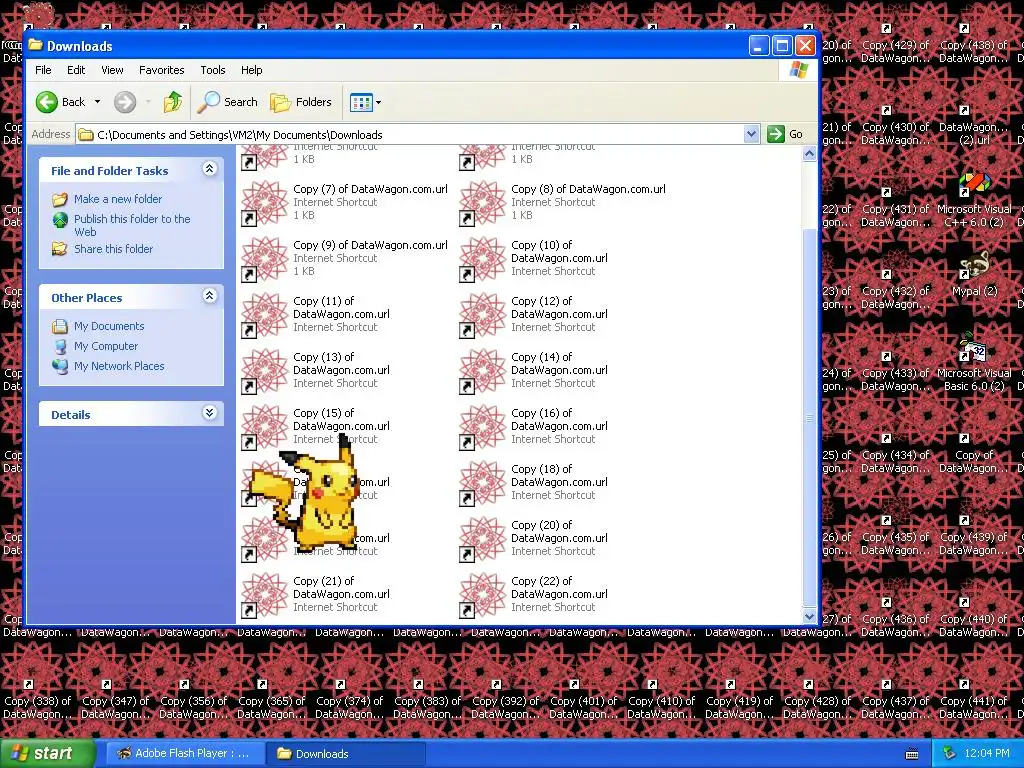Click the Downloads title bar folder icon
The image size is (1024, 768).
coord(35,45)
